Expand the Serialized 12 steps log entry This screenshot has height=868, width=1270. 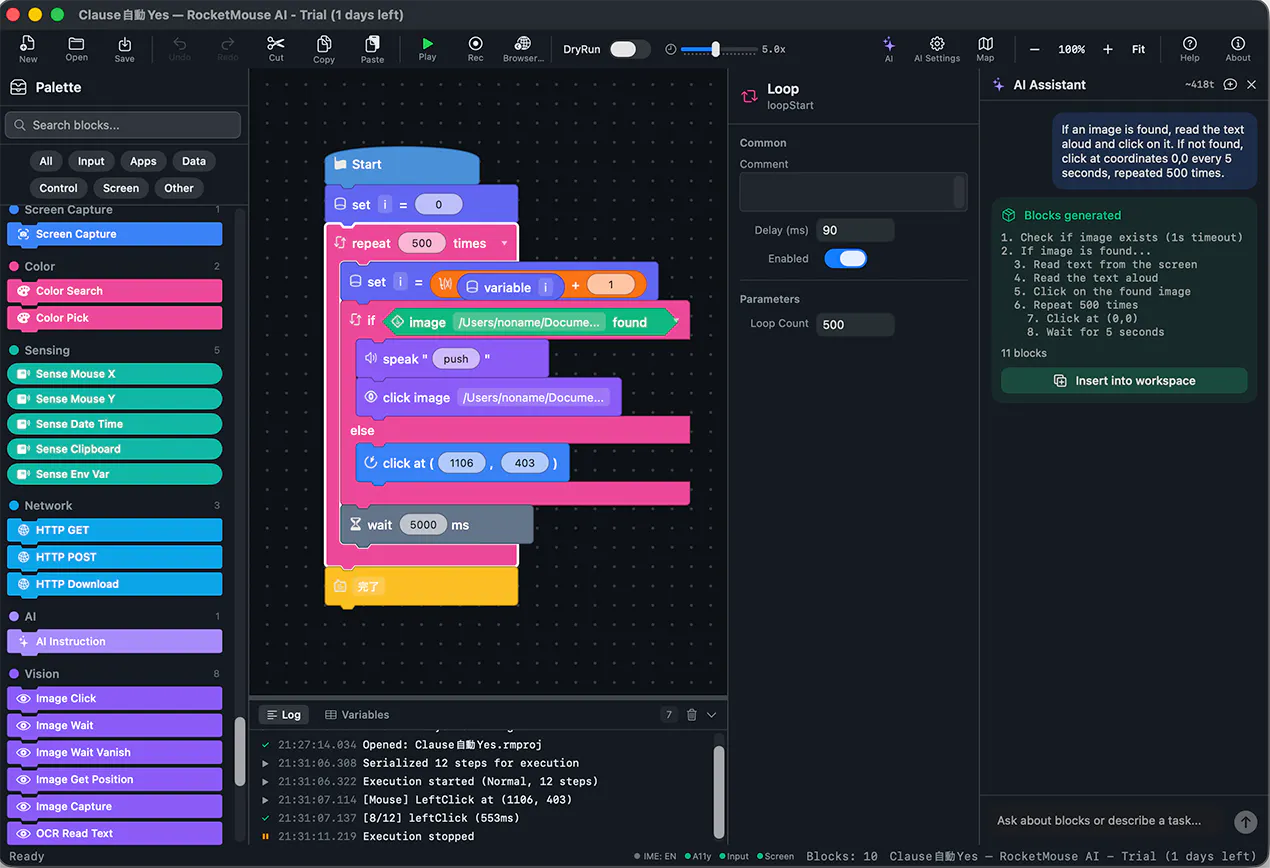[x=265, y=763]
